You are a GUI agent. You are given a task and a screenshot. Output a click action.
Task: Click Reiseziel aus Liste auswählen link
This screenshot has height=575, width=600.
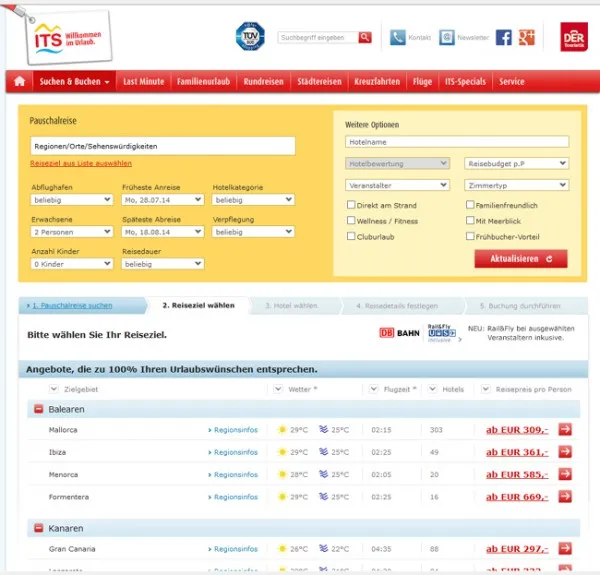[x=81, y=162]
